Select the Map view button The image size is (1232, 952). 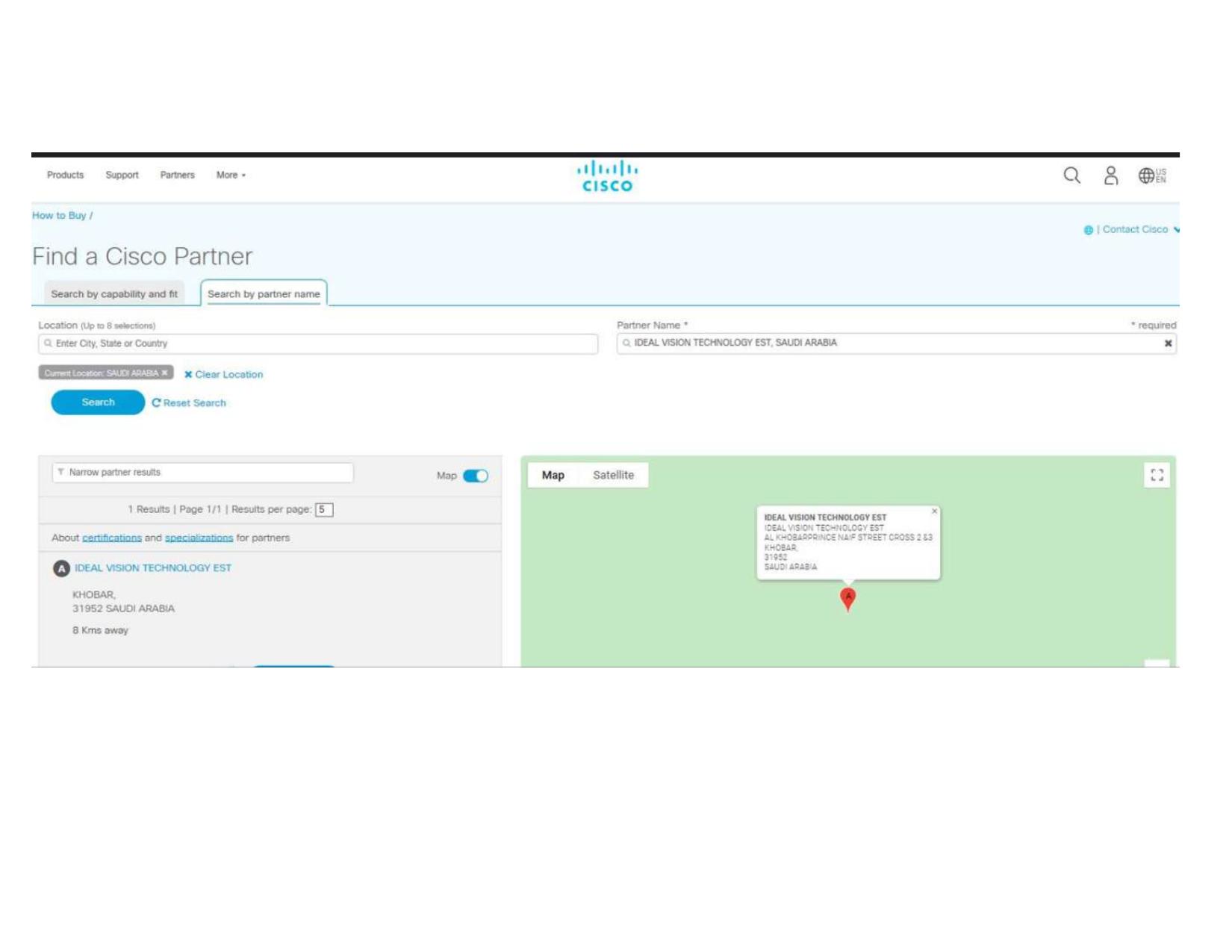pos(553,476)
